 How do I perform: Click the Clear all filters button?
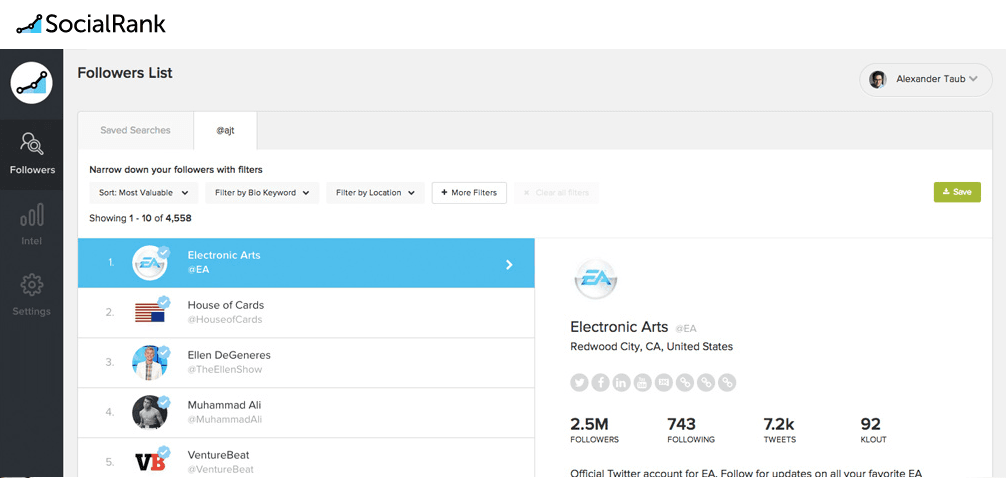(x=556, y=193)
